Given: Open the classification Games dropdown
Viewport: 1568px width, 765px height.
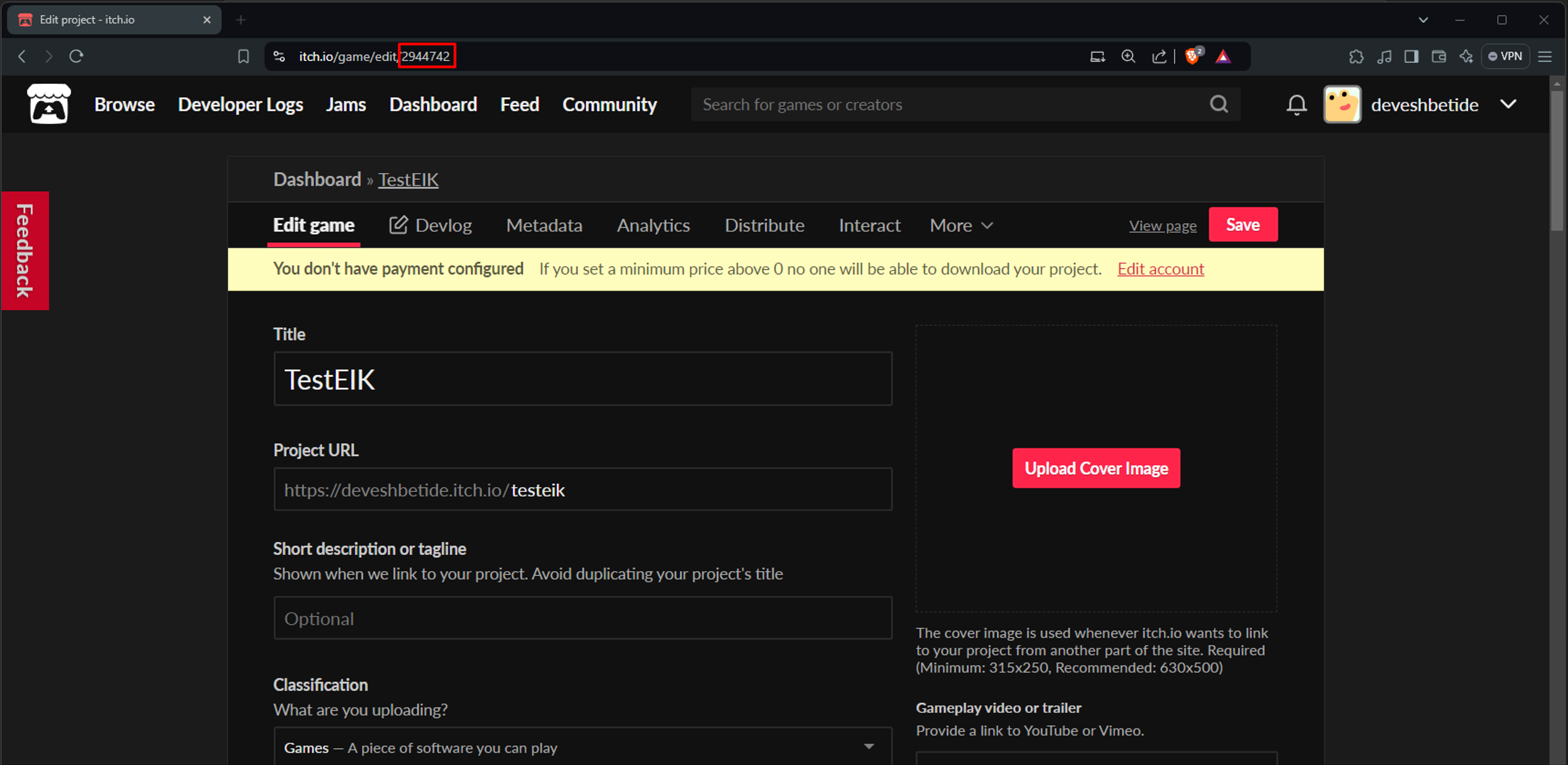Looking at the screenshot, I should click(x=583, y=746).
